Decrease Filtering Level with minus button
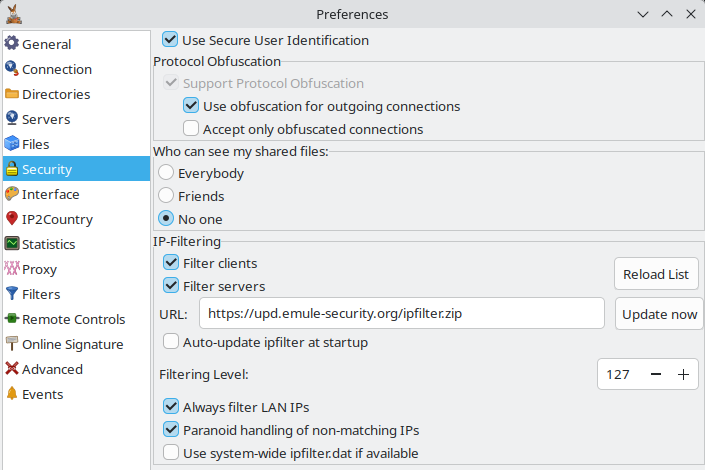The height and width of the screenshot is (470, 705). tap(656, 374)
